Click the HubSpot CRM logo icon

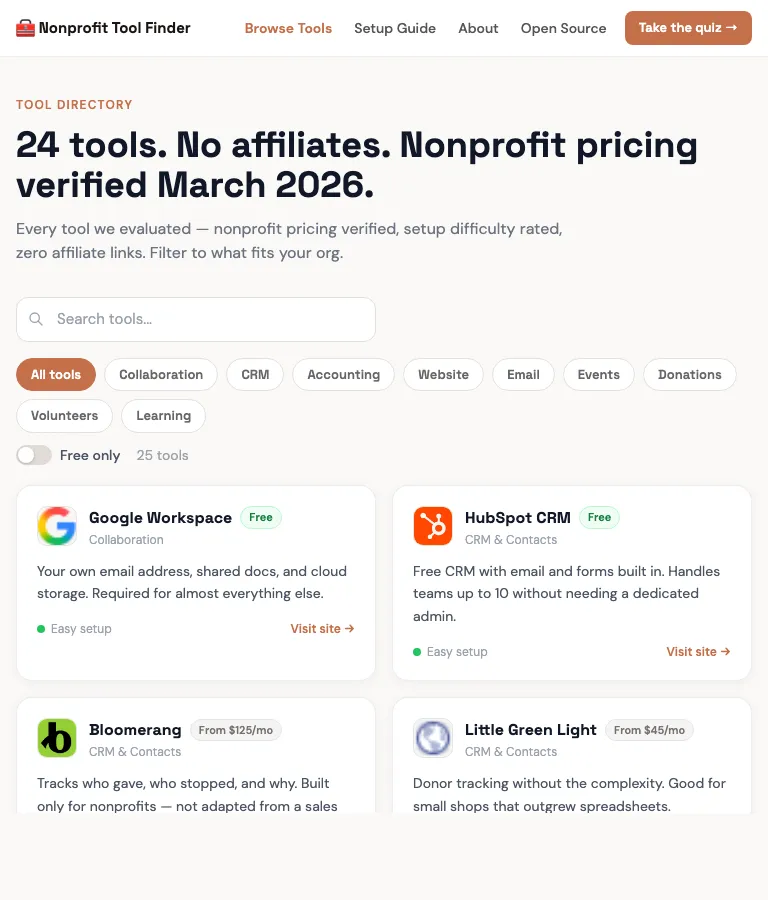(433, 526)
